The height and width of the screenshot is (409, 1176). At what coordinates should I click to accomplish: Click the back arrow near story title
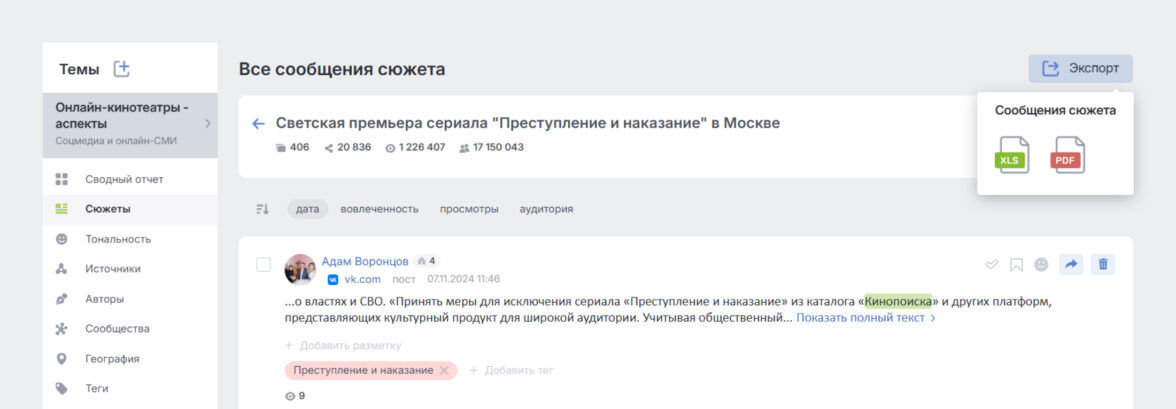258,123
